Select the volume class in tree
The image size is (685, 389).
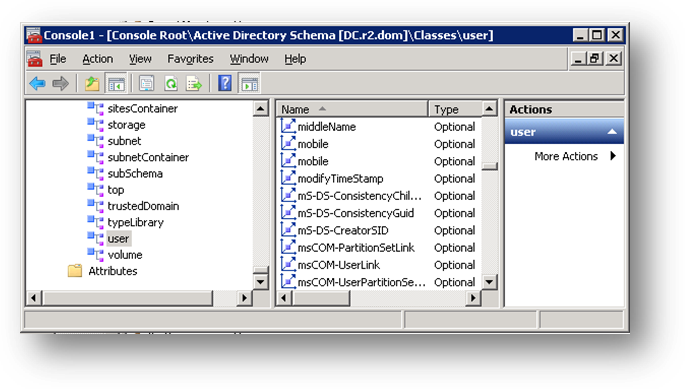click(125, 255)
